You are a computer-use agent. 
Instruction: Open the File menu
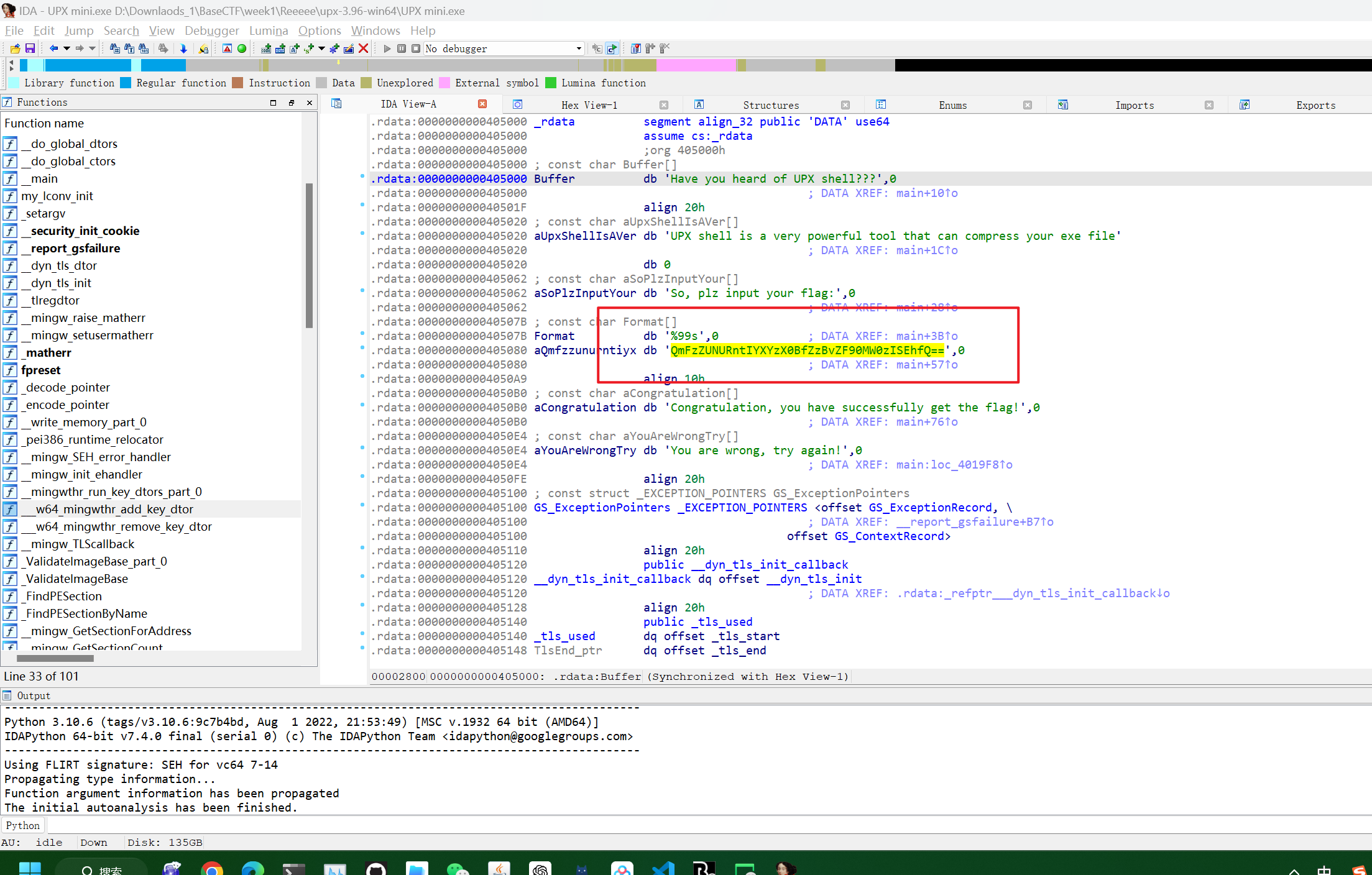(x=14, y=30)
